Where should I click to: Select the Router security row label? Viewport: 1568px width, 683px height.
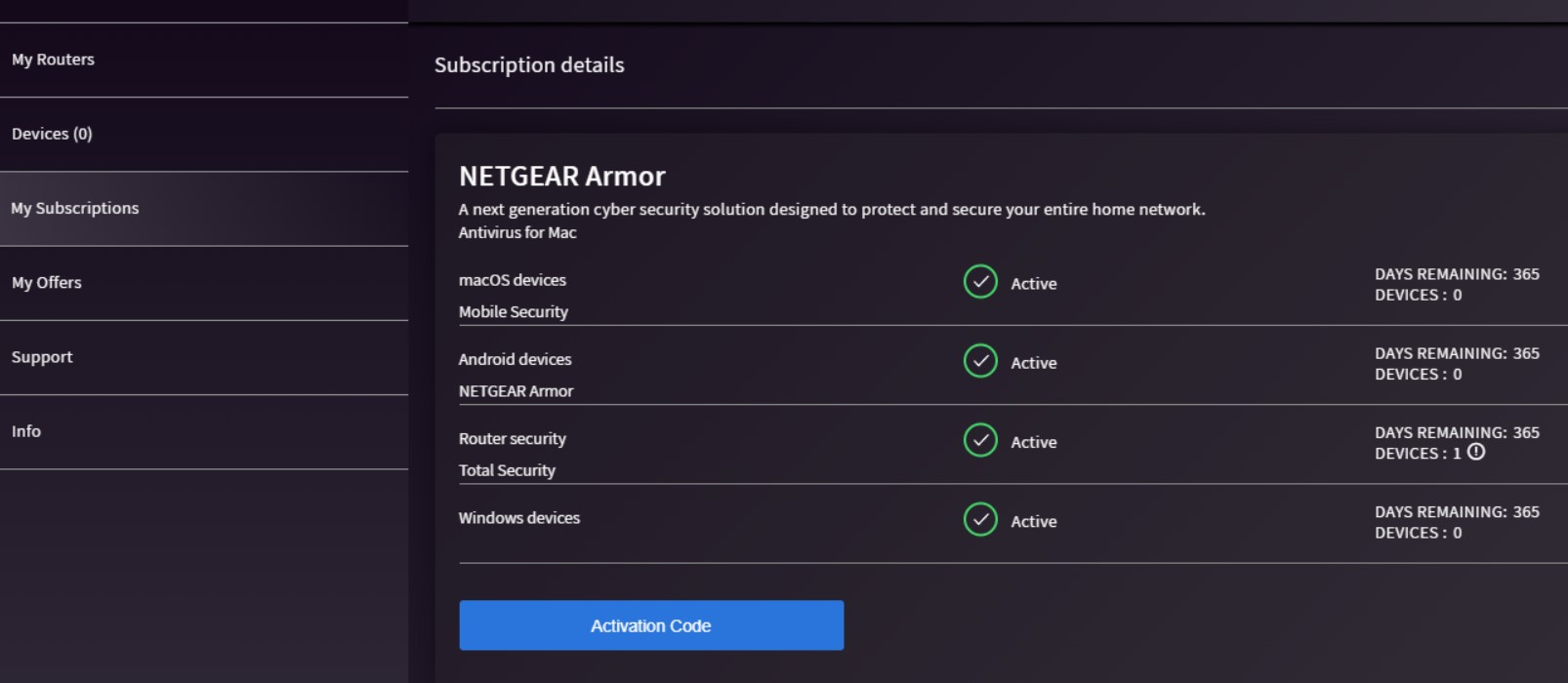coord(513,439)
